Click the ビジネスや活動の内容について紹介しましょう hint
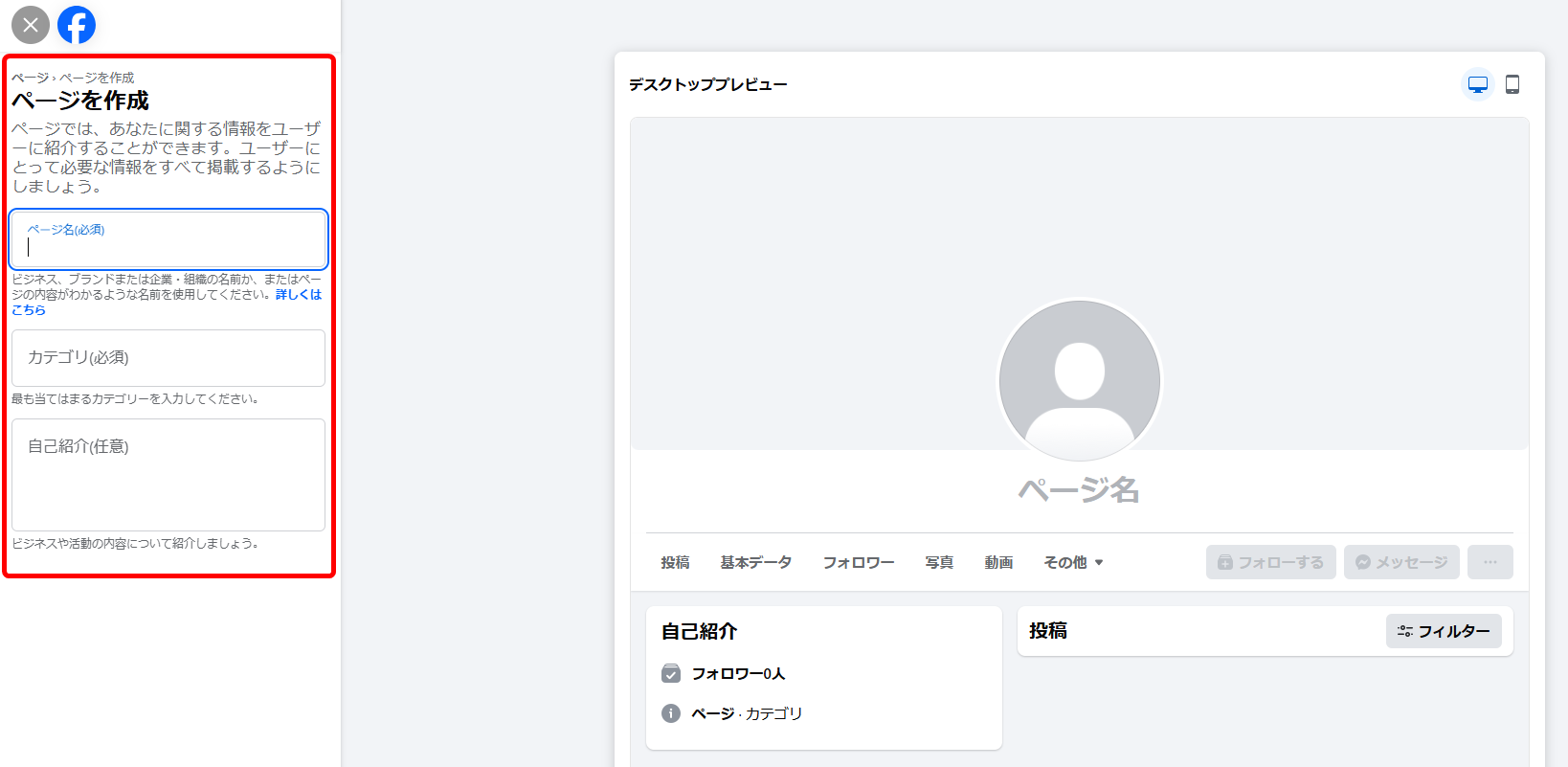 coord(136,543)
